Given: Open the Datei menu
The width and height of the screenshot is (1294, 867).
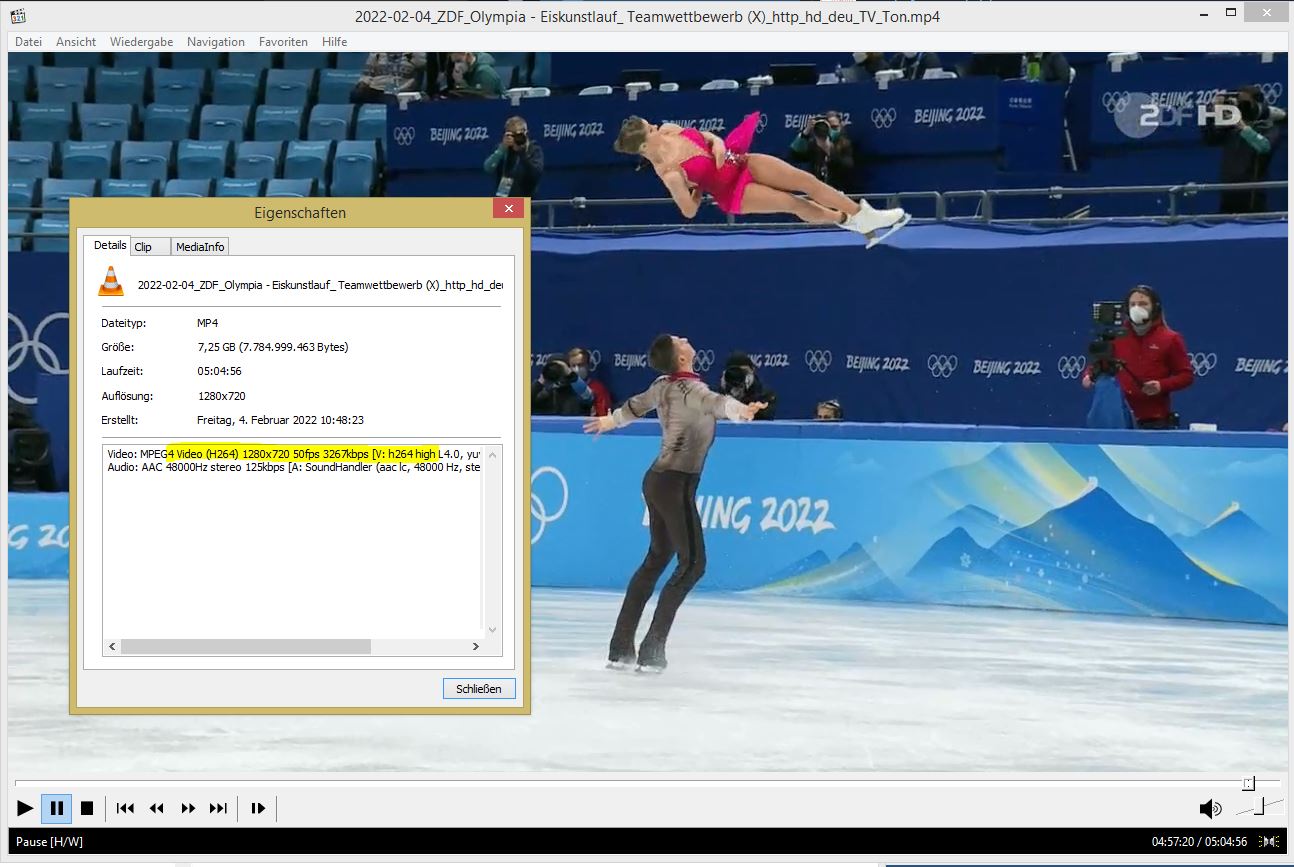Looking at the screenshot, I should 29,42.
